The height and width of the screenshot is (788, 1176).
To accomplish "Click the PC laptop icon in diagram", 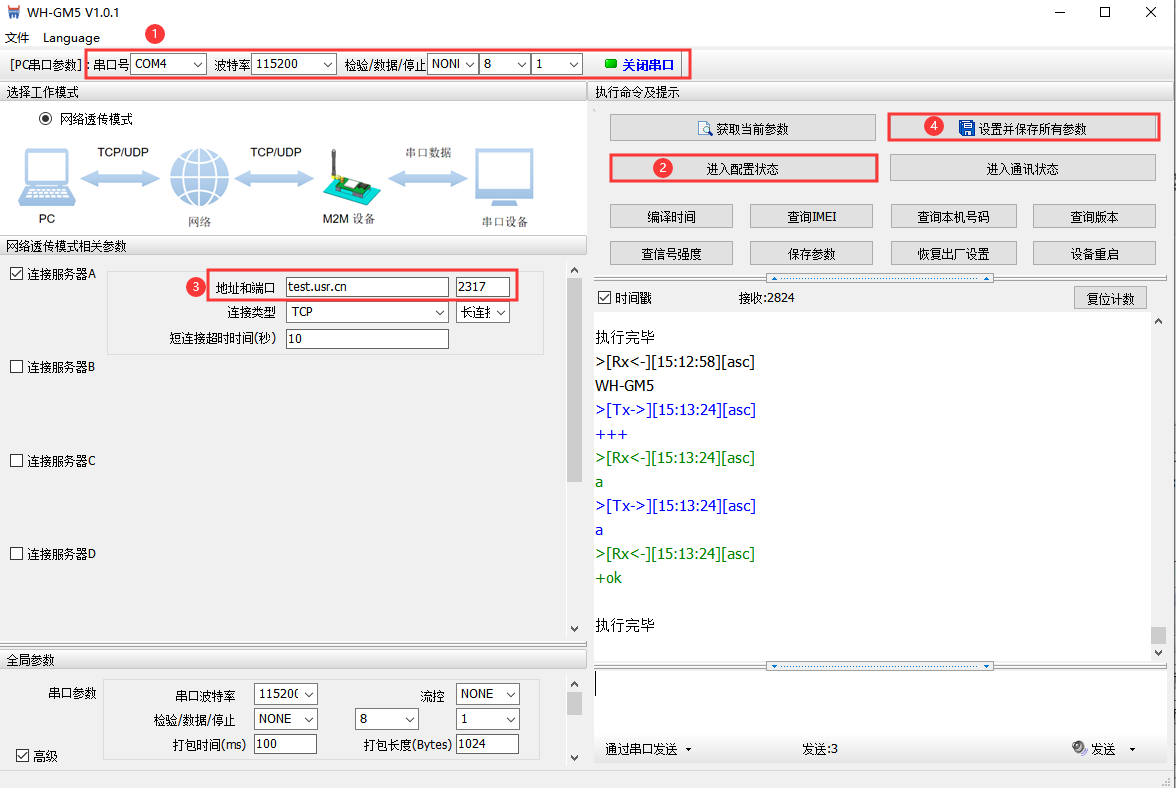I will click(45, 178).
